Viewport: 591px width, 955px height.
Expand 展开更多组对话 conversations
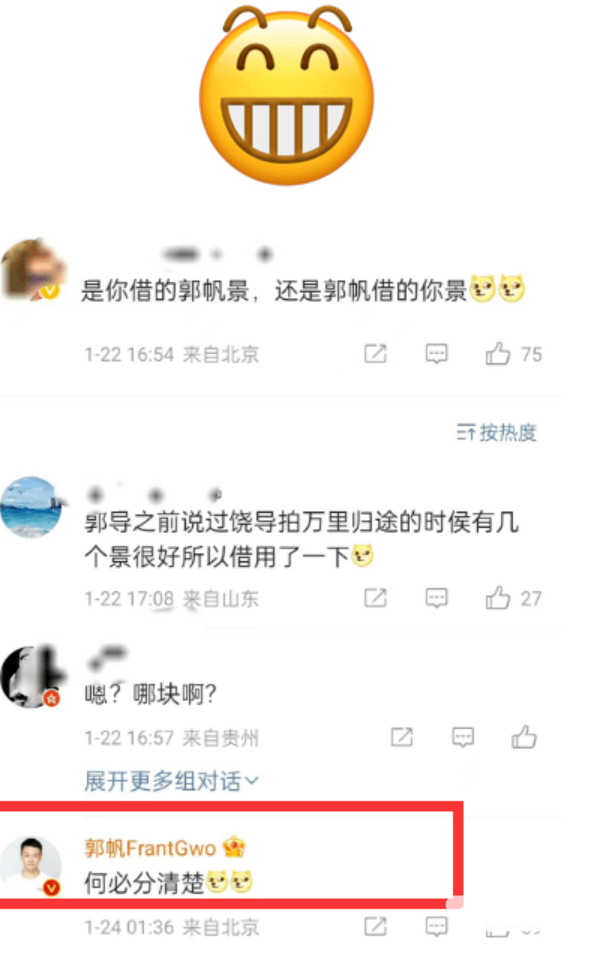click(x=171, y=781)
